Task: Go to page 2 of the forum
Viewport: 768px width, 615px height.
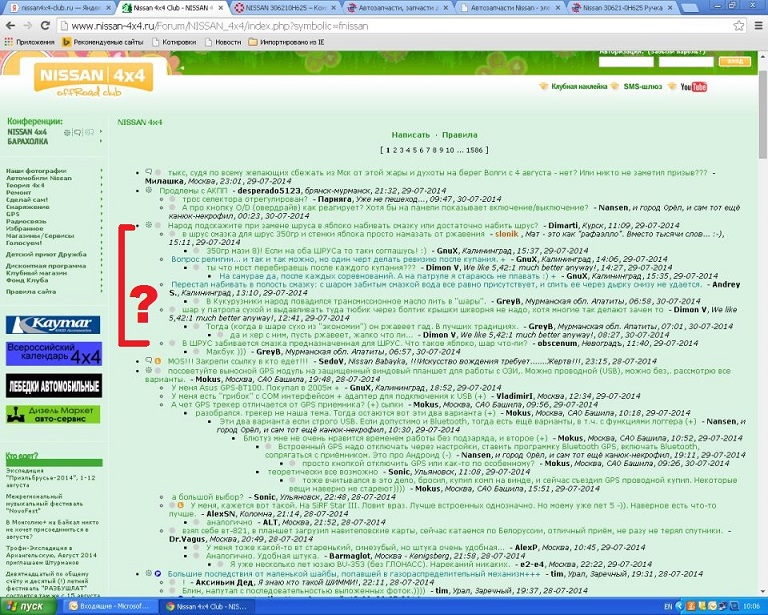Action: coord(395,150)
